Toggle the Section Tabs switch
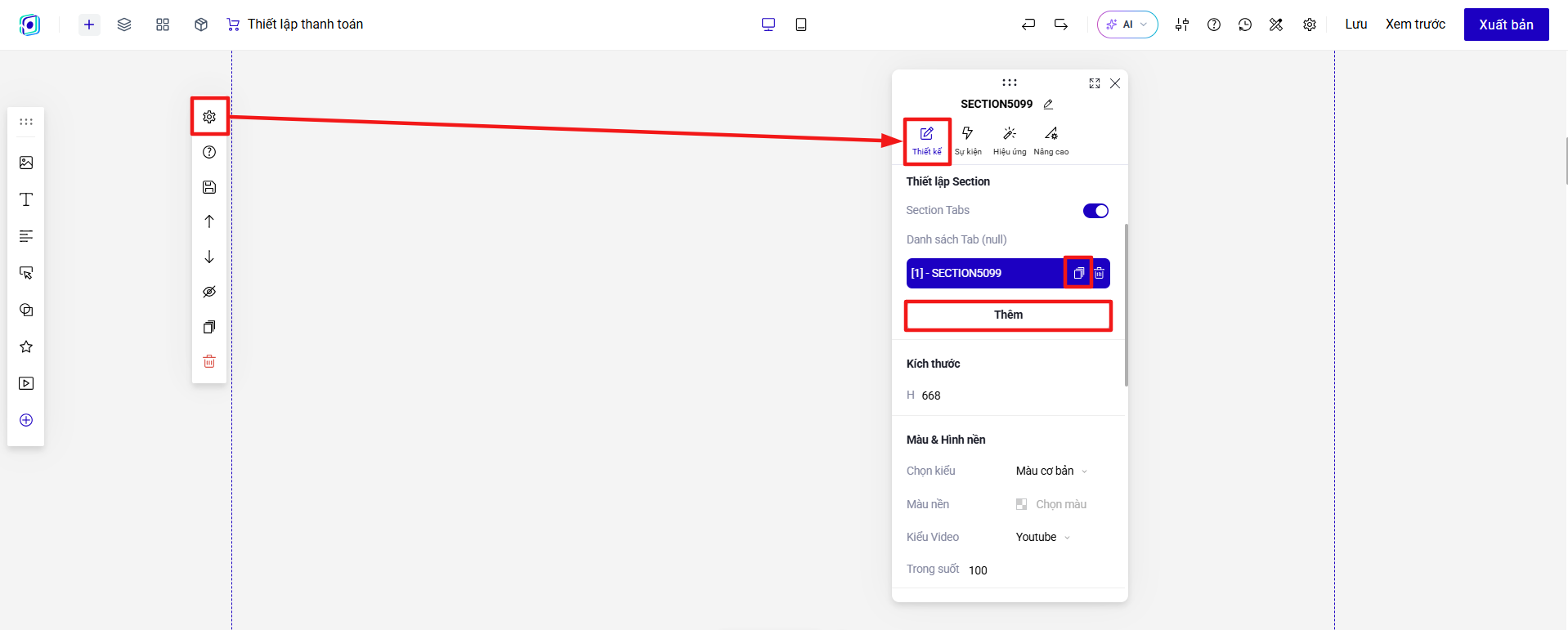Image resolution: width=1568 pixels, height=630 pixels. point(1095,211)
